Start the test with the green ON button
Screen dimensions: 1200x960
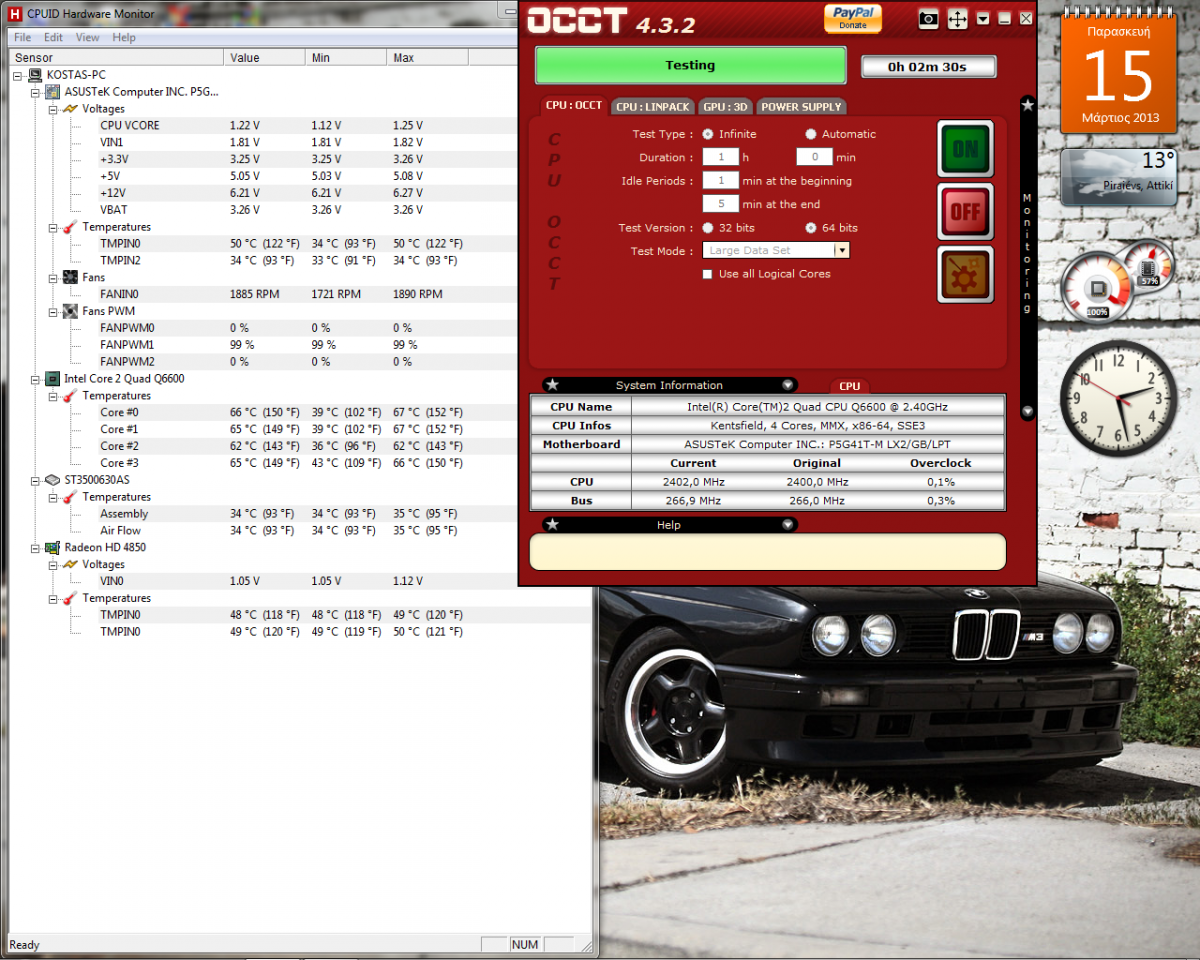click(965, 149)
